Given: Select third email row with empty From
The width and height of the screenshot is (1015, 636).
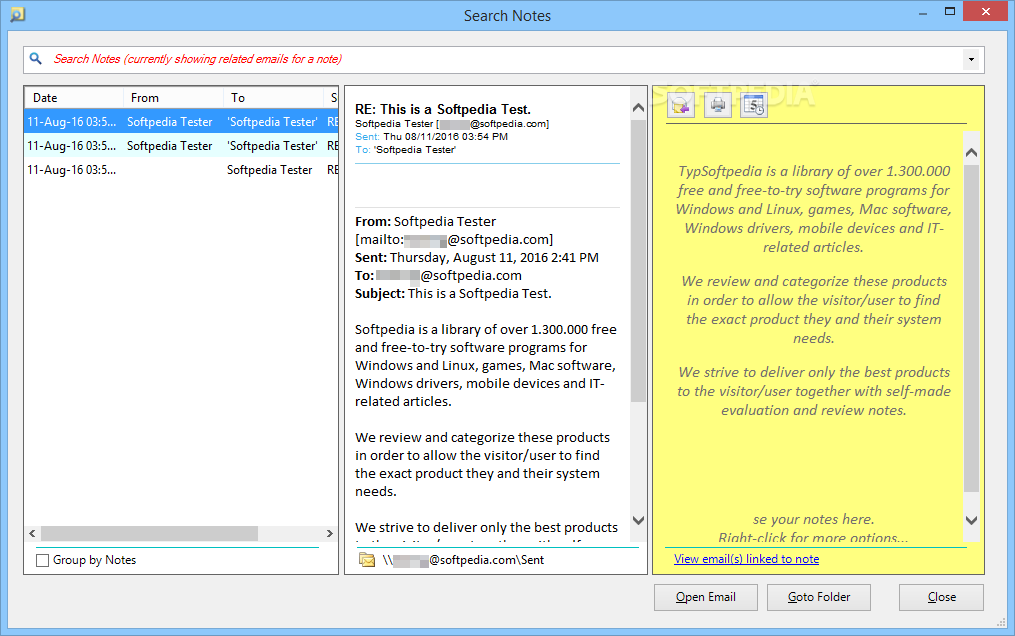Looking at the screenshot, I should coord(181,170).
